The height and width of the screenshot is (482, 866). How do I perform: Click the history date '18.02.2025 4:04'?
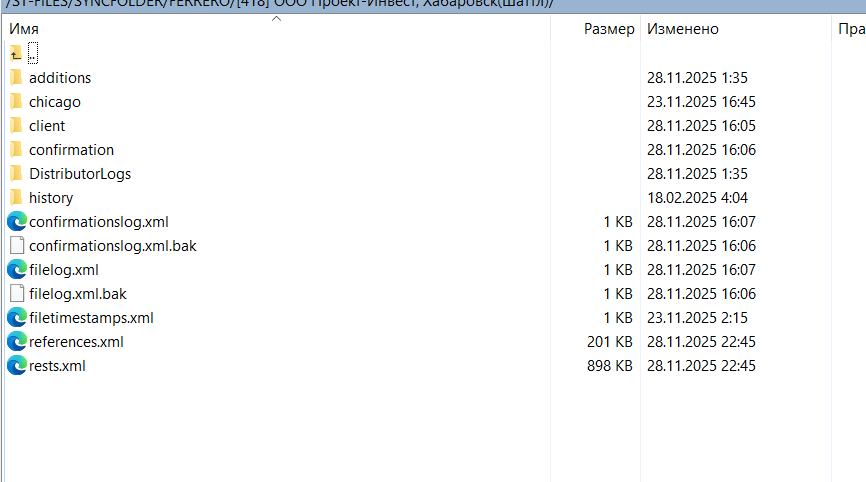pos(697,198)
